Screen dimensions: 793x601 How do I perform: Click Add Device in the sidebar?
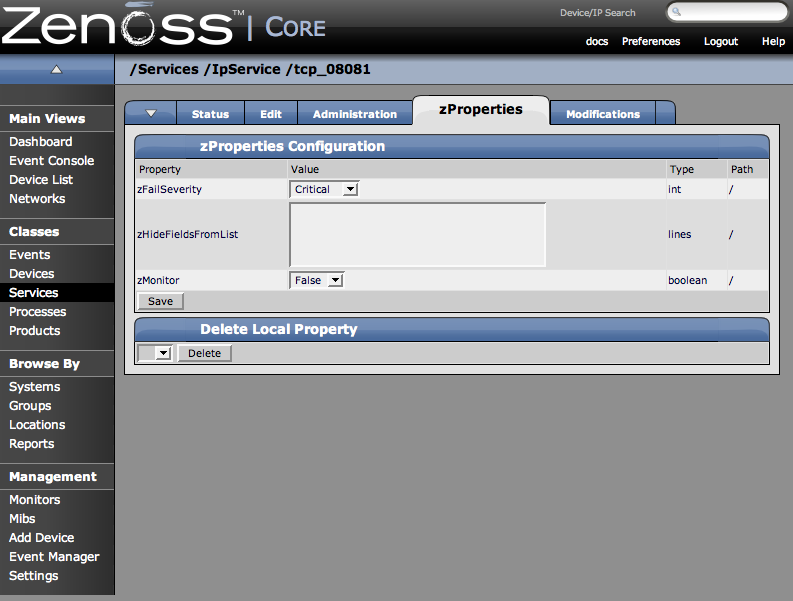point(41,538)
